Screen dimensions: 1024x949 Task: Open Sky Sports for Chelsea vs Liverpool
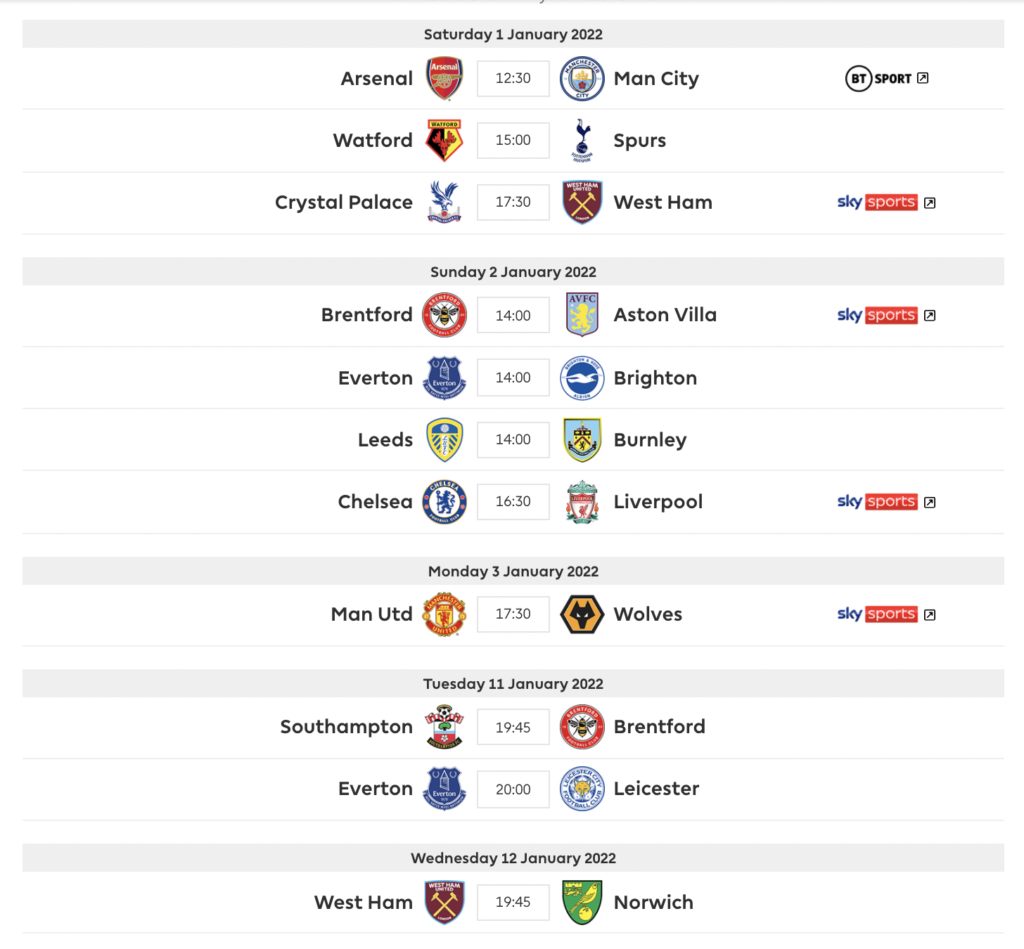(x=877, y=501)
